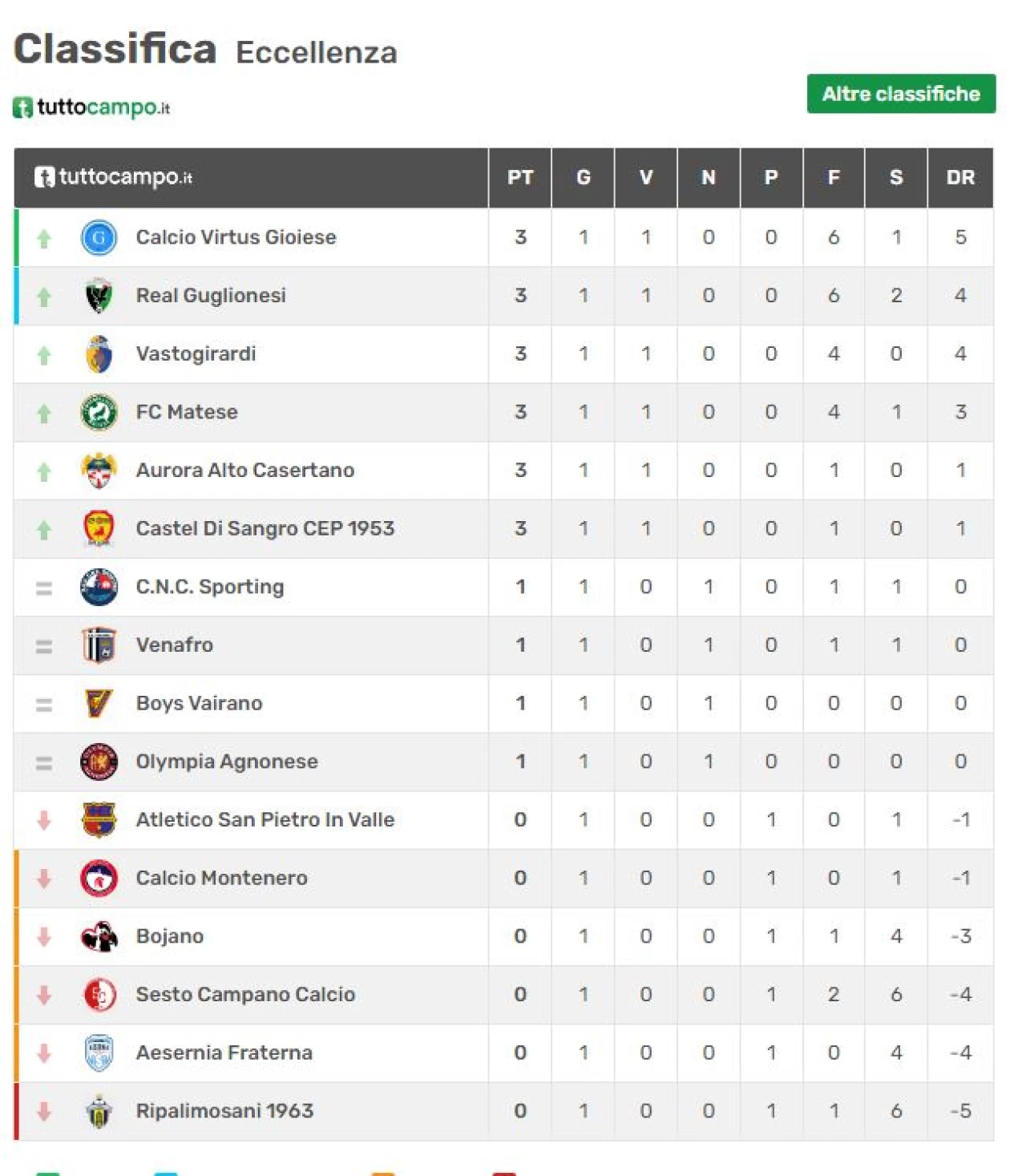Select the DR column header
The image size is (1026, 1176).
click(960, 178)
